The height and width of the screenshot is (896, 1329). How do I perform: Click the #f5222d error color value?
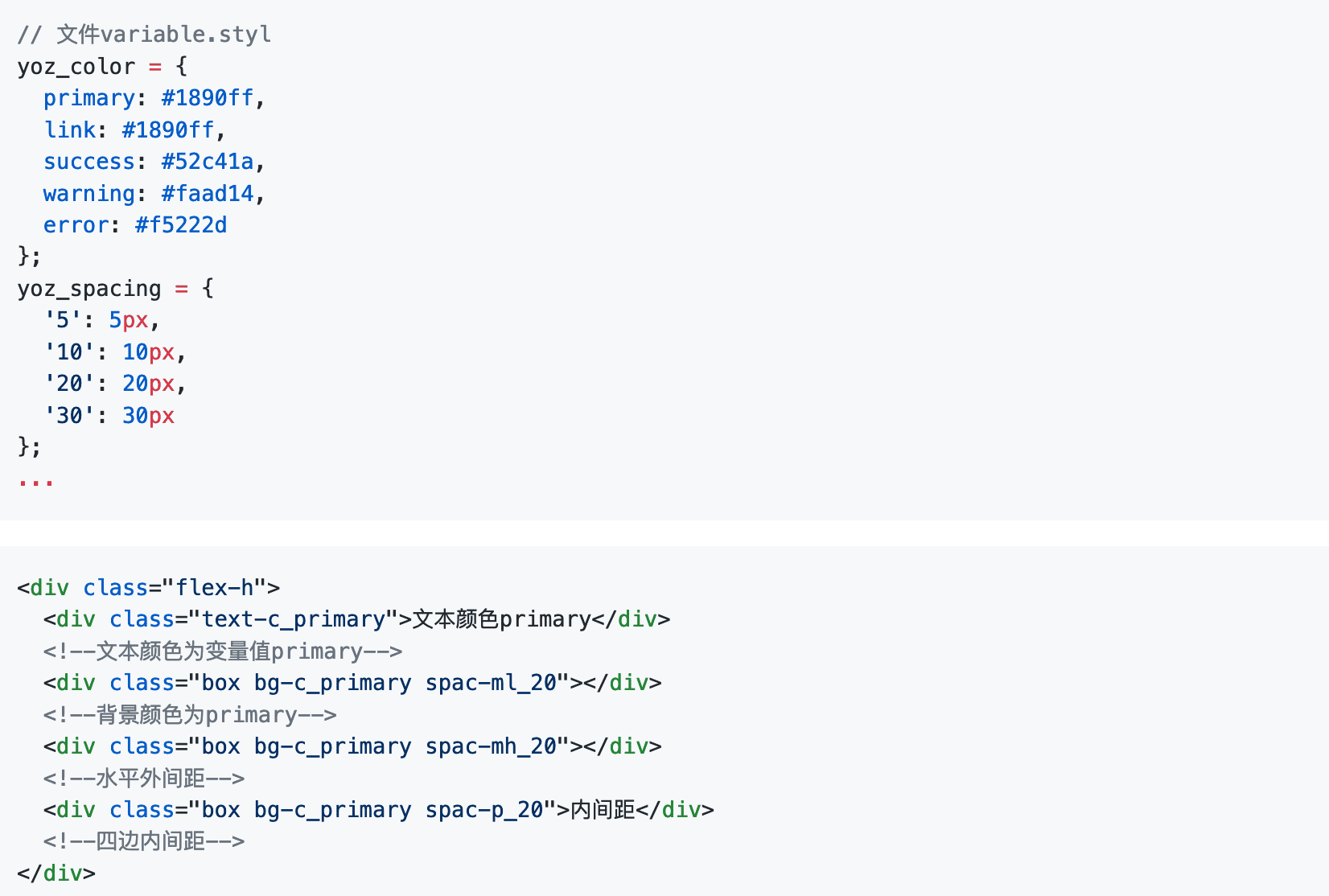pos(181,225)
